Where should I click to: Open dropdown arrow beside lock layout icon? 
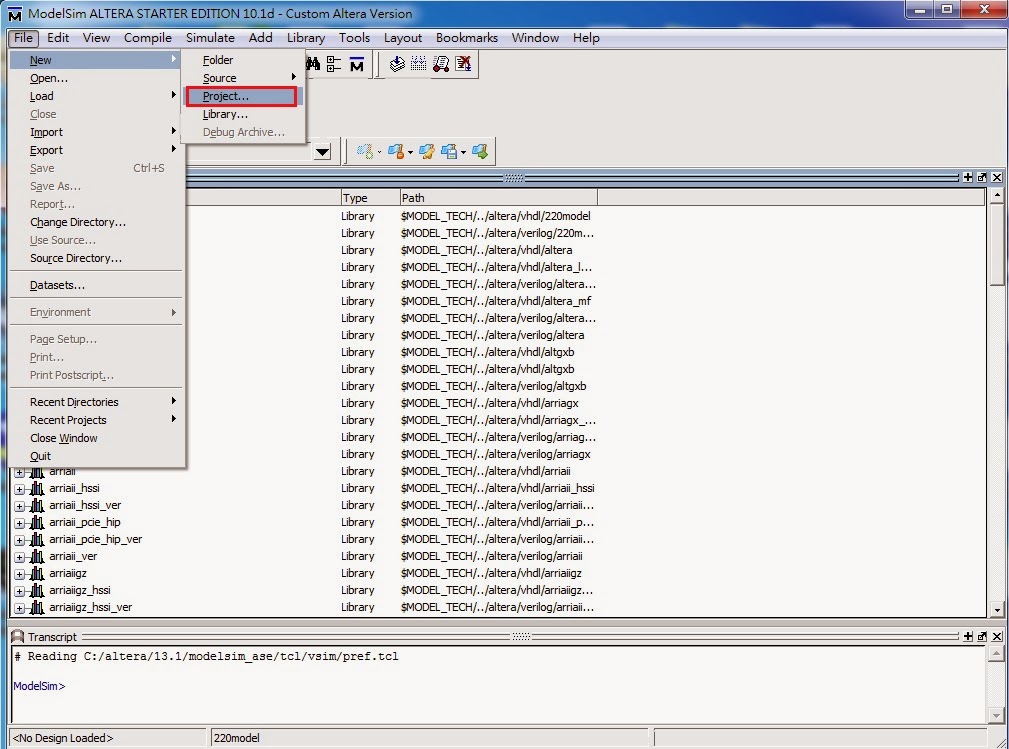[410, 153]
